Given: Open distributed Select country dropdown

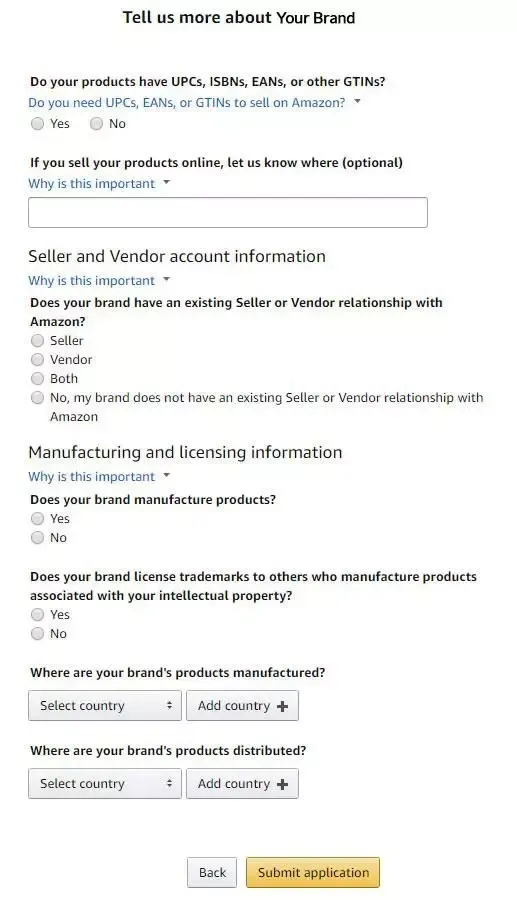Looking at the screenshot, I should pos(104,783).
